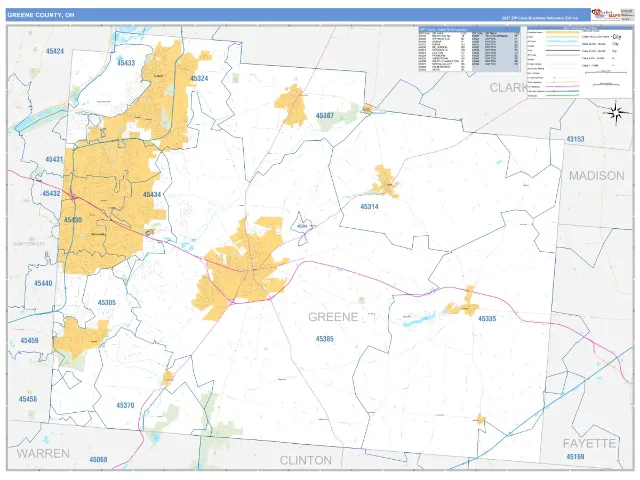Click the MONTGOMERY county label
This screenshot has height=480, width=640.
click(29, 244)
